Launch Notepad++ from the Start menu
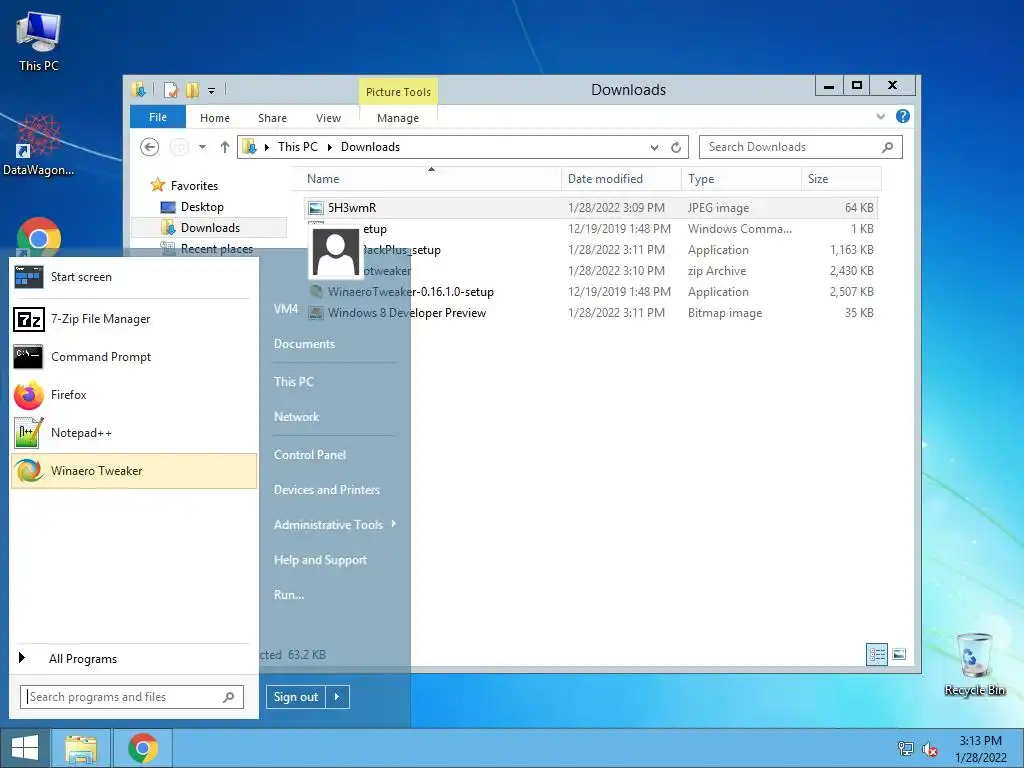The width and height of the screenshot is (1024, 768). click(133, 433)
